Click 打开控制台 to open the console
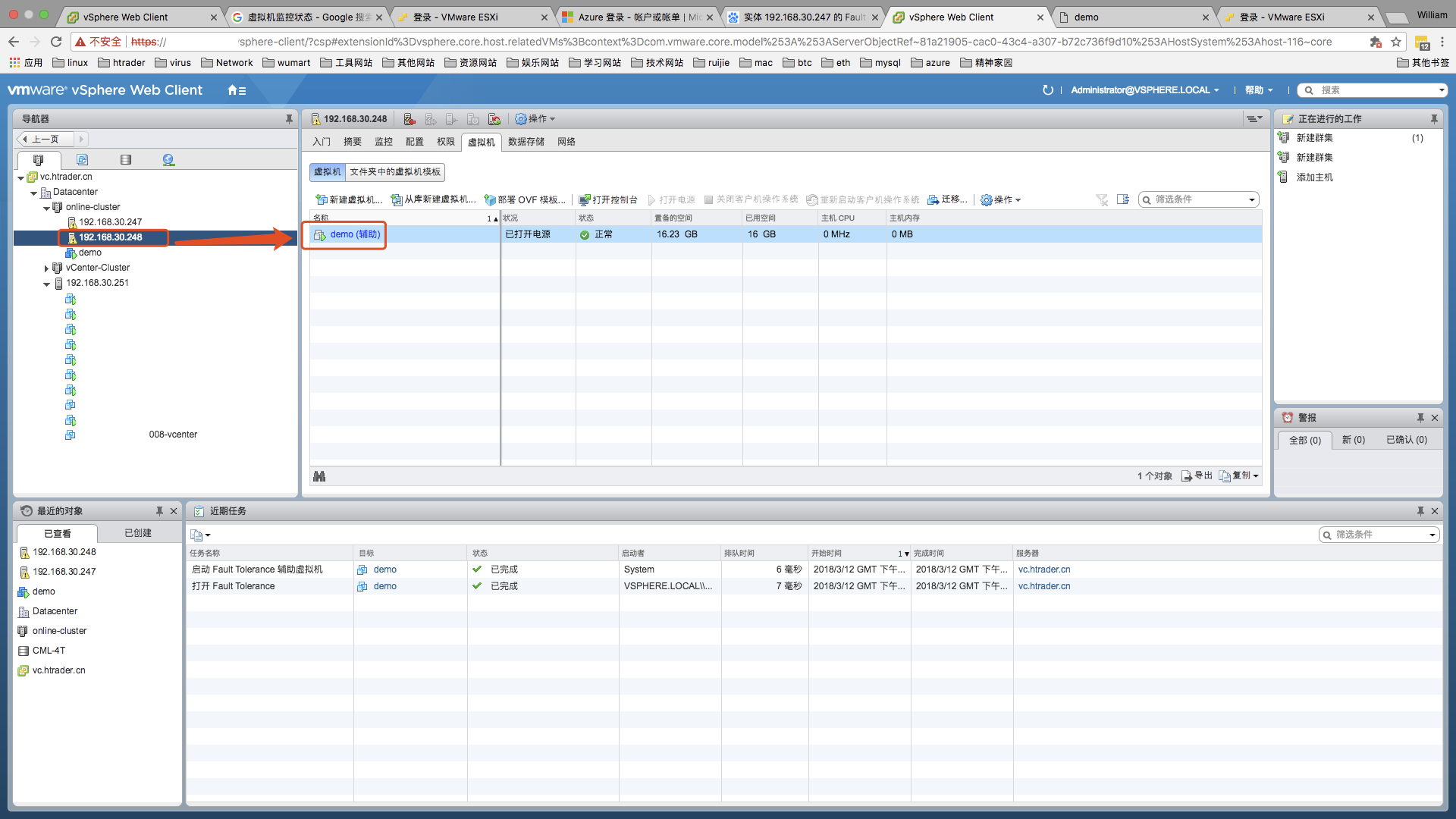This screenshot has width=1456, height=819. point(608,200)
